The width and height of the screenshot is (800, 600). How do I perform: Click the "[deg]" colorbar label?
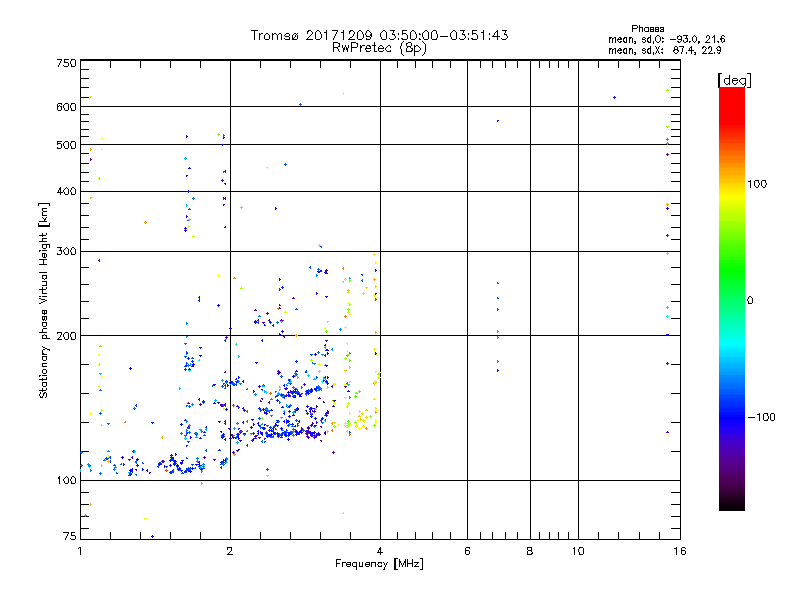pyautogui.click(x=734, y=80)
